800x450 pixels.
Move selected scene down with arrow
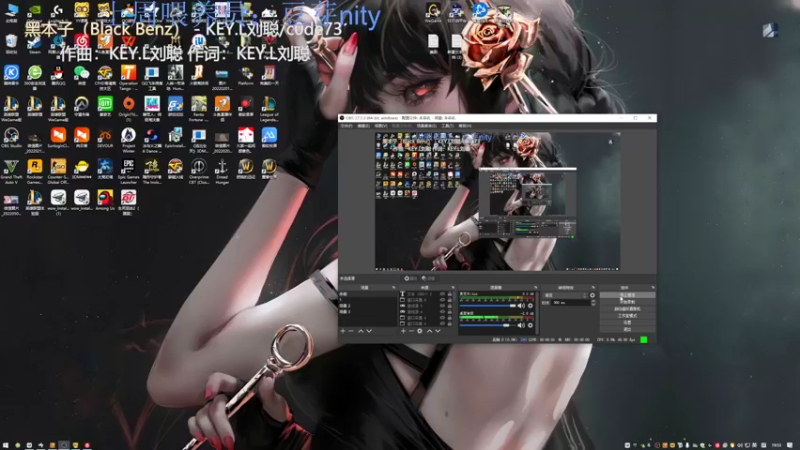(369, 331)
